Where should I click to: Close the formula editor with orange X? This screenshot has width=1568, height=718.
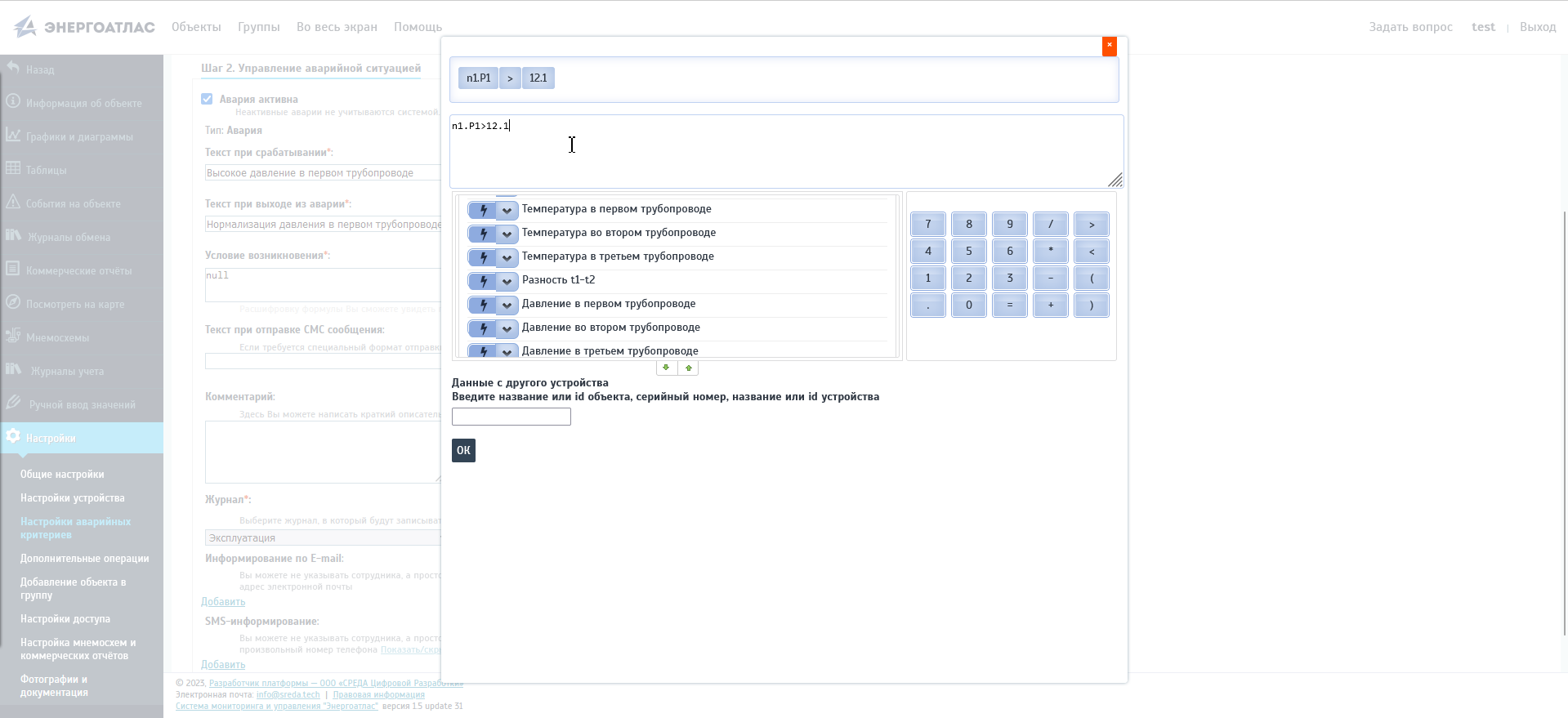(x=1109, y=46)
